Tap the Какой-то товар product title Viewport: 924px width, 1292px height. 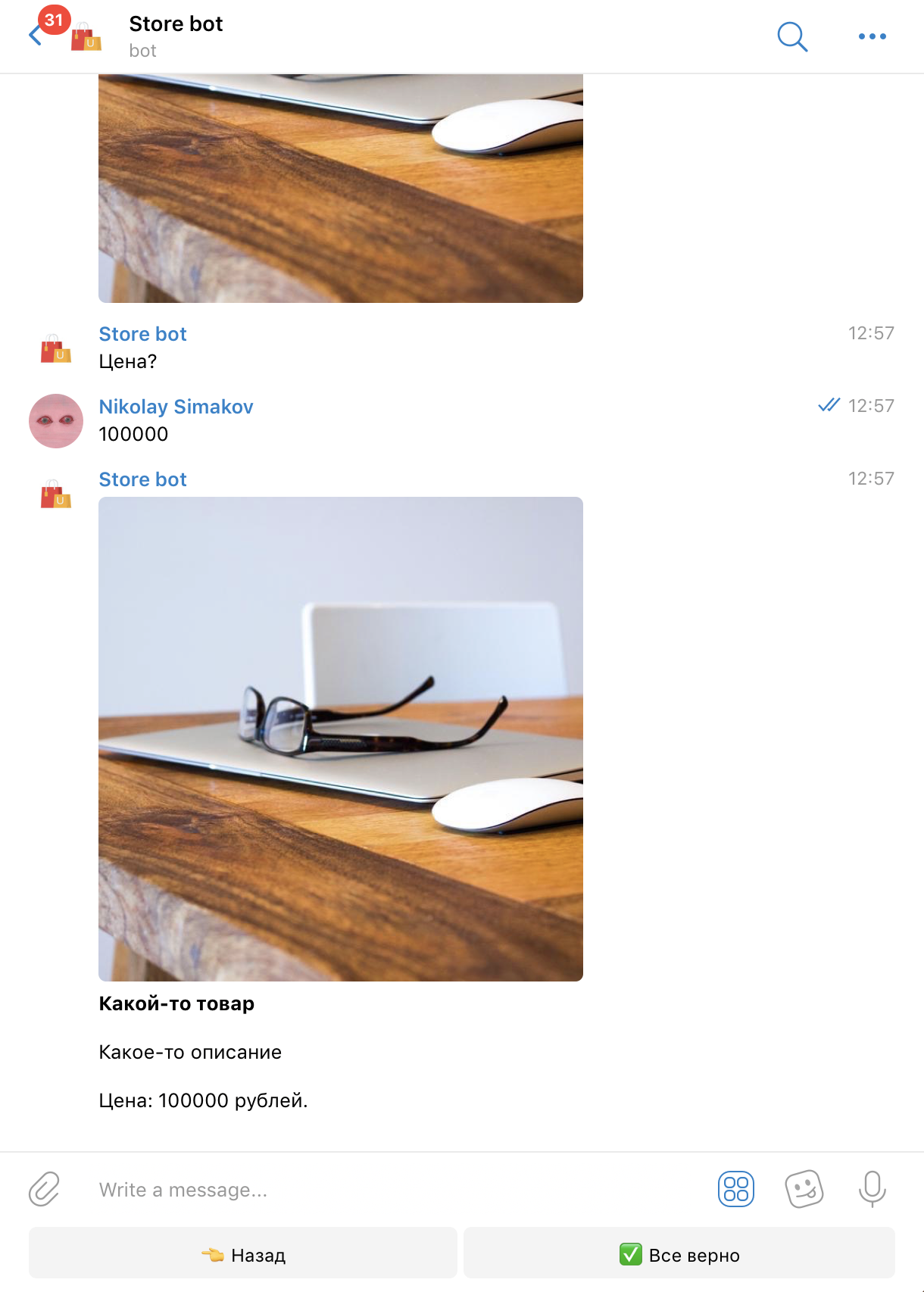point(176,1003)
